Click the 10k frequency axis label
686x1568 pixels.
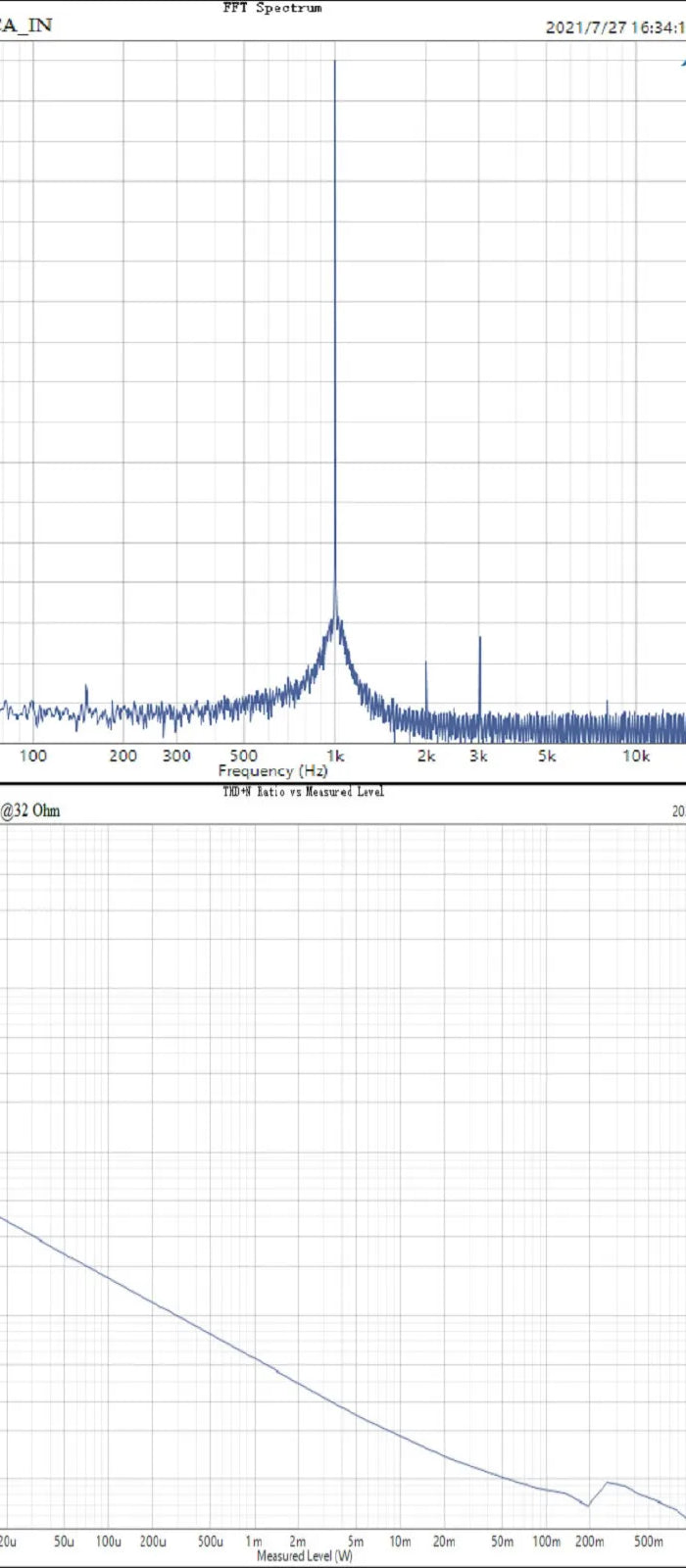pyautogui.click(x=636, y=756)
